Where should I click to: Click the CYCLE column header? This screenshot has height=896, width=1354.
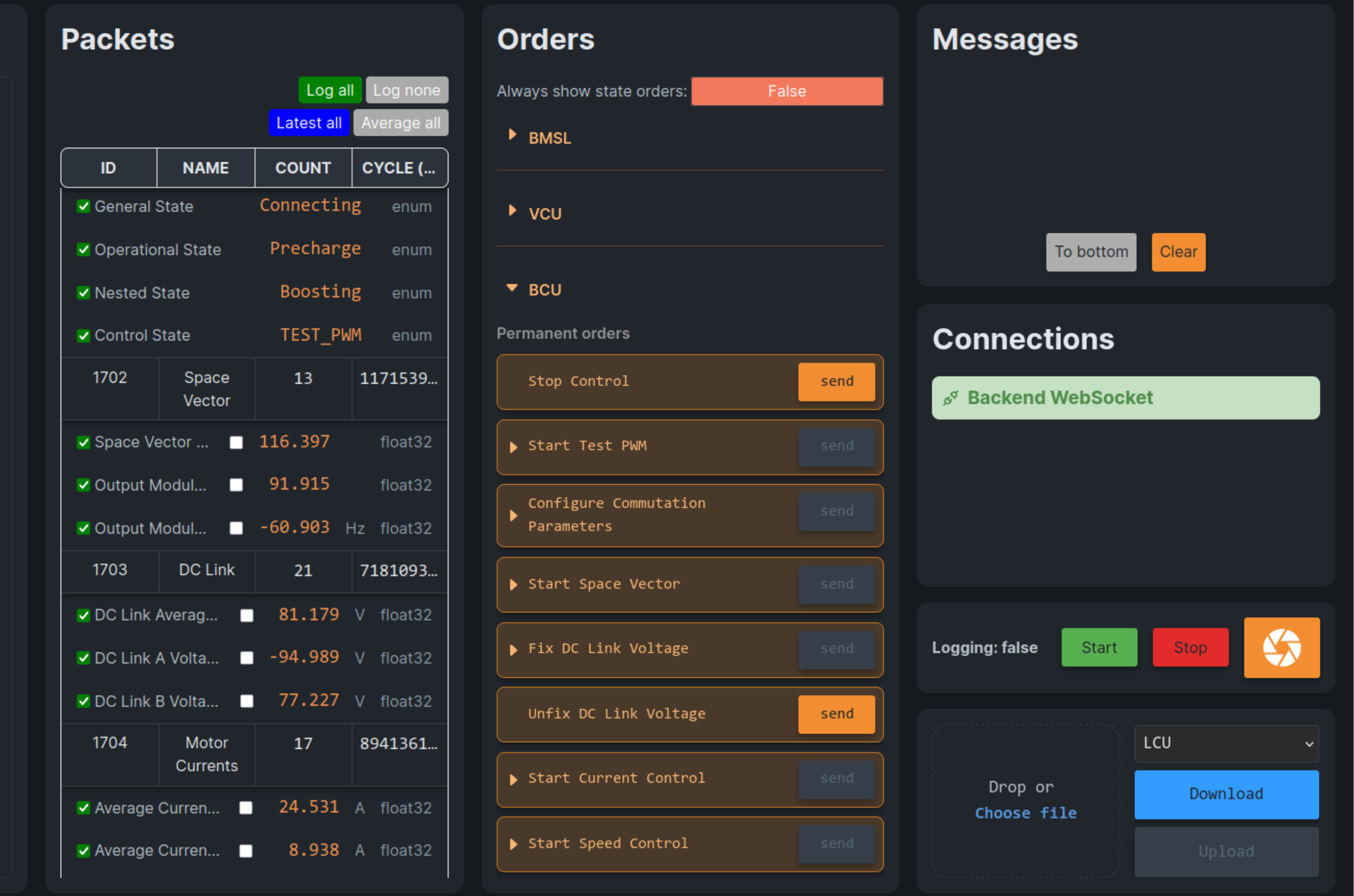[x=400, y=168]
